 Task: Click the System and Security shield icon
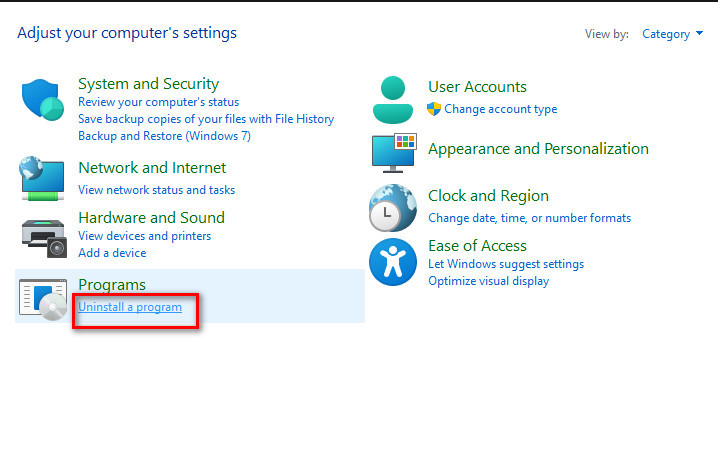43,99
